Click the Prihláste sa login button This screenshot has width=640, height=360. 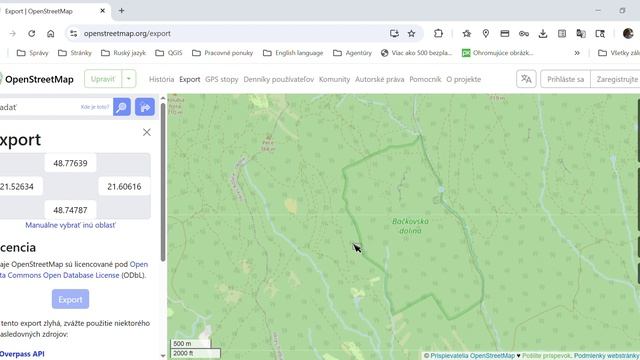click(x=565, y=79)
